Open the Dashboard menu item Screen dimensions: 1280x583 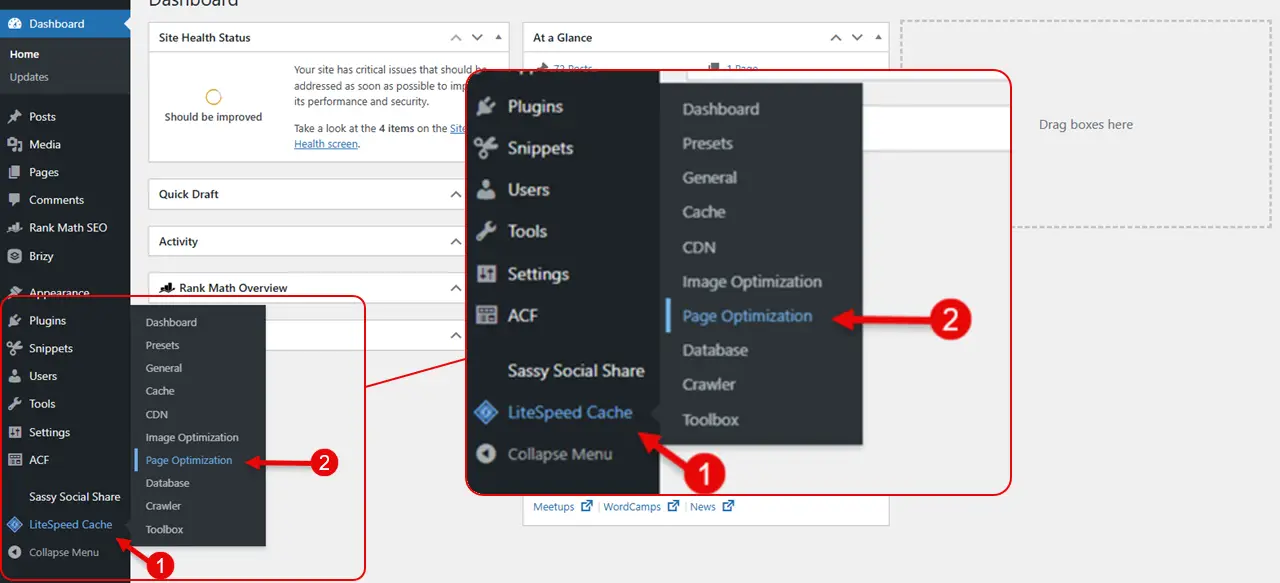click(x=65, y=23)
